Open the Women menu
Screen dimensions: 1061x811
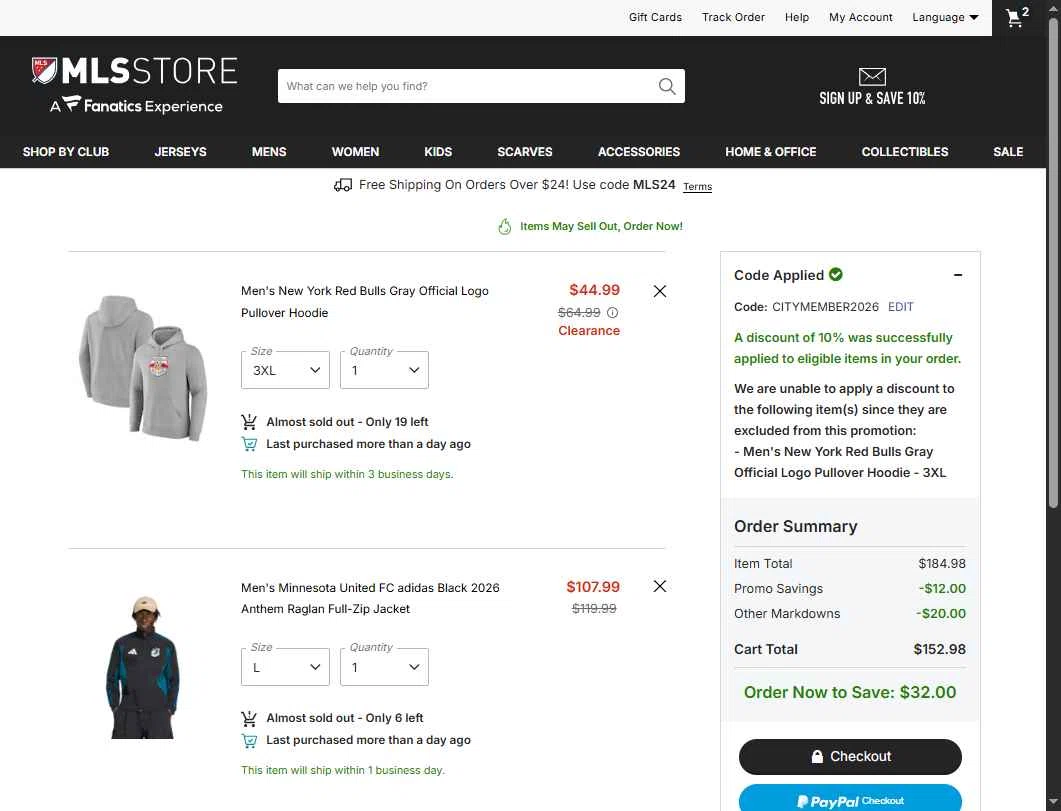(355, 152)
